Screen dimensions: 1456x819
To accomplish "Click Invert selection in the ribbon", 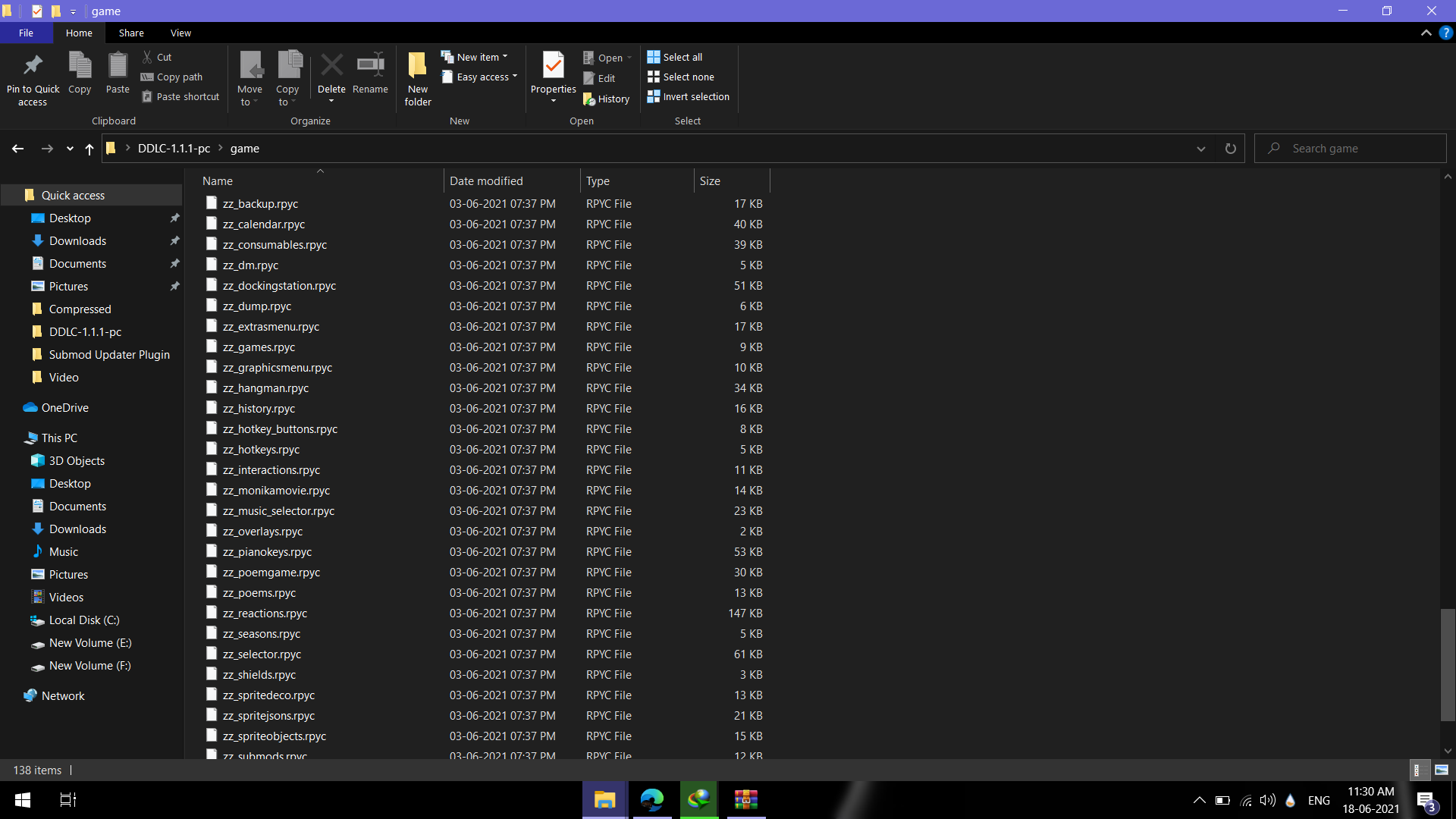I will pyautogui.click(x=688, y=96).
